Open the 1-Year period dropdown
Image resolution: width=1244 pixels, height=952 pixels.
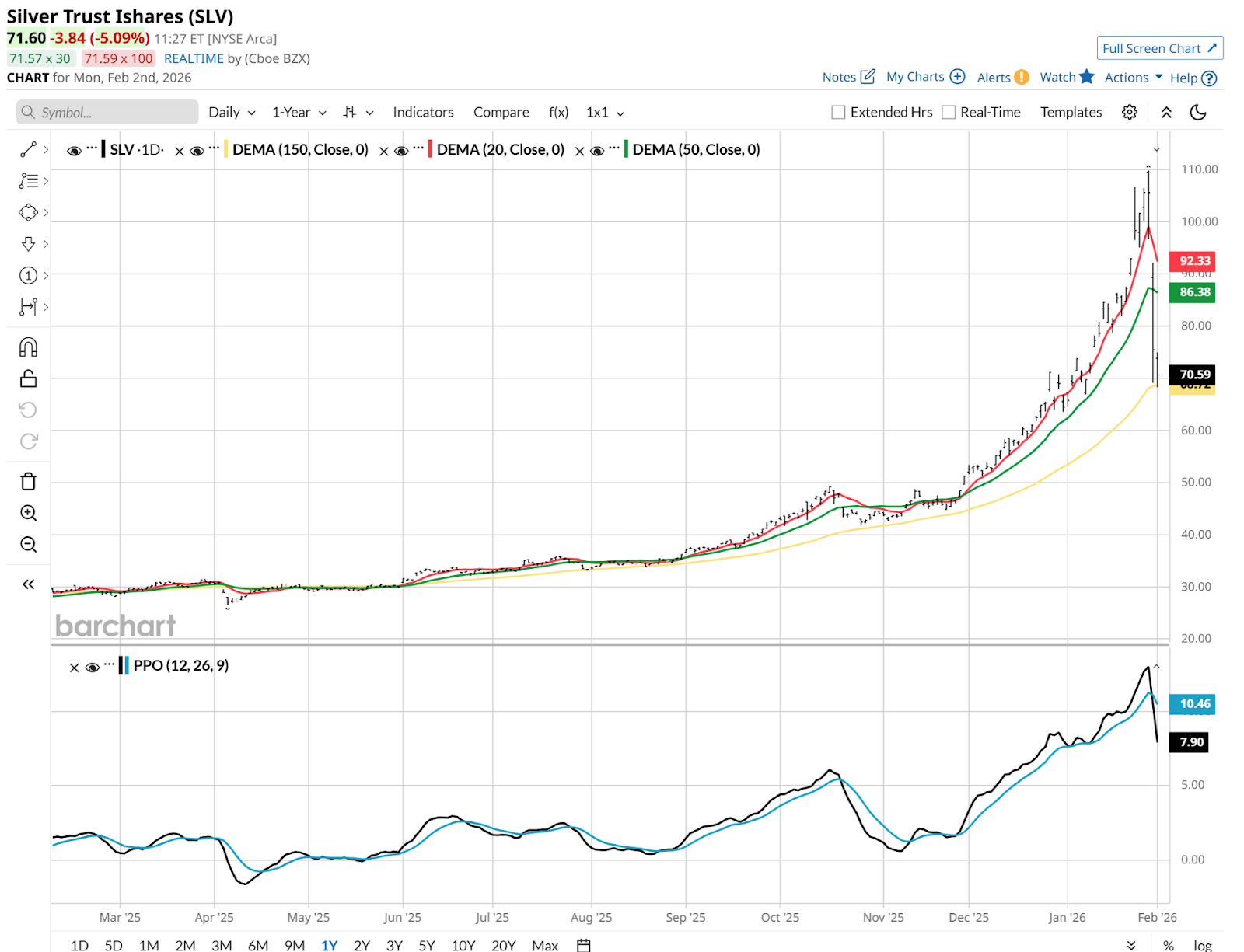point(299,113)
